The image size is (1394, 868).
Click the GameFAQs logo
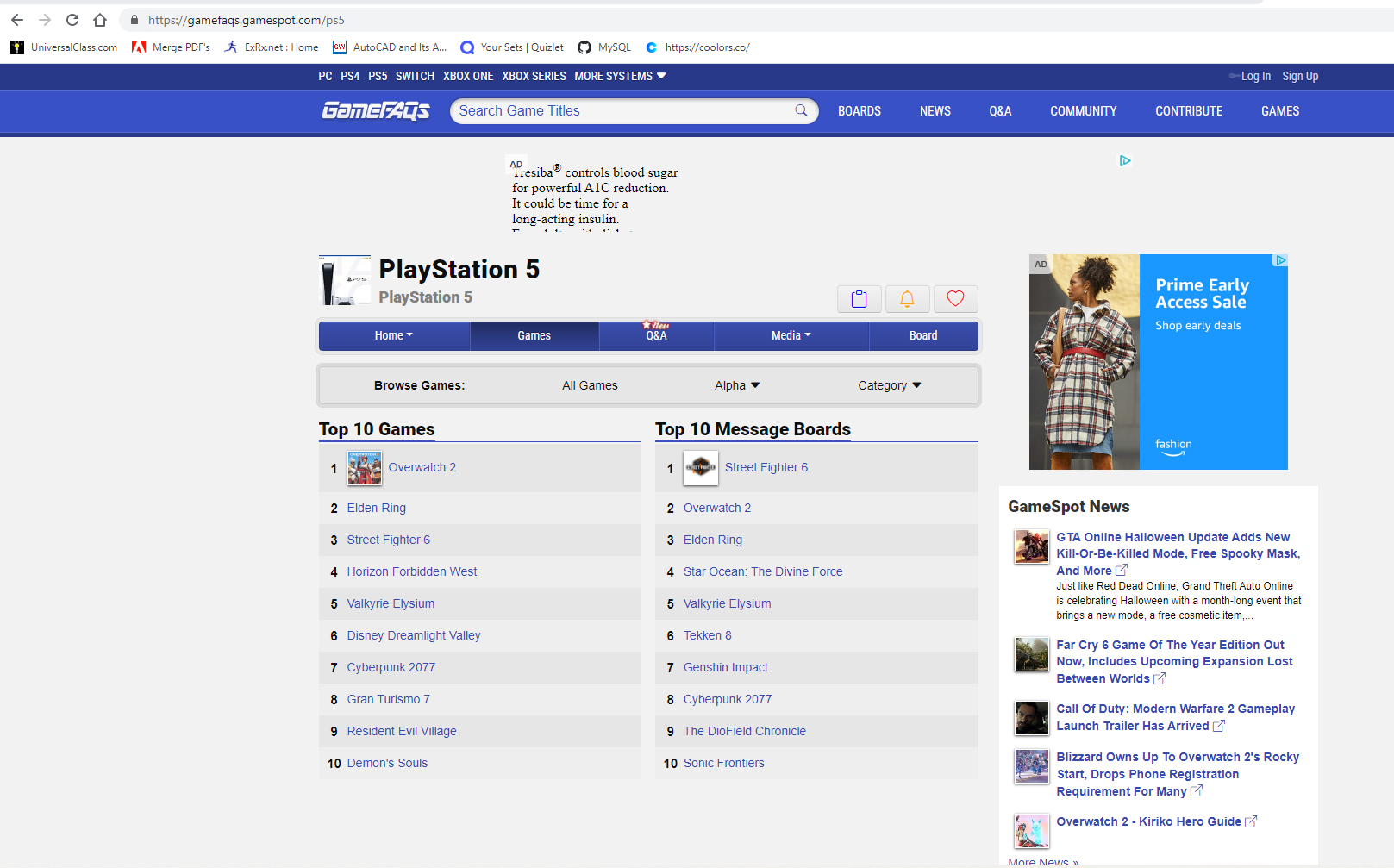click(x=376, y=110)
